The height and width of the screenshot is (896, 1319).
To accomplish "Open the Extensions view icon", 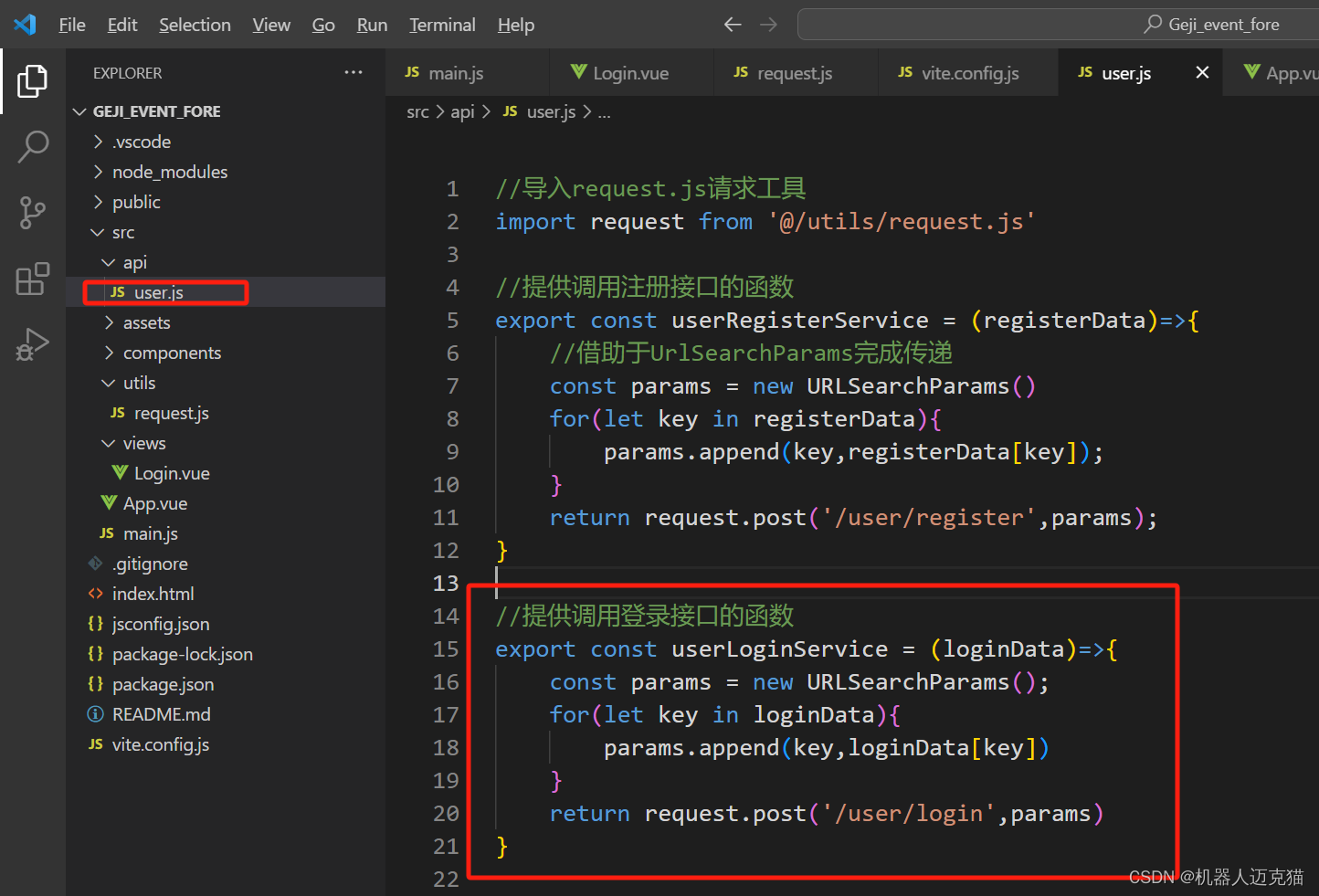I will click(x=33, y=279).
